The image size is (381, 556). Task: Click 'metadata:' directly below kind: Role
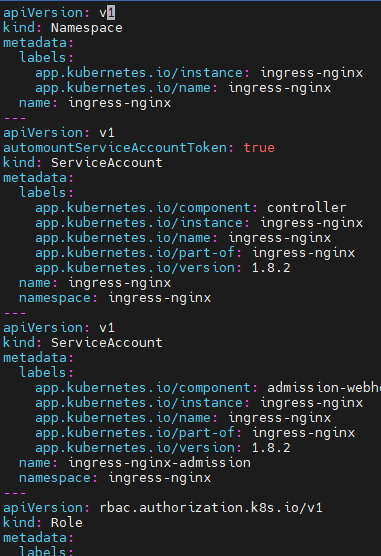pos(38,538)
